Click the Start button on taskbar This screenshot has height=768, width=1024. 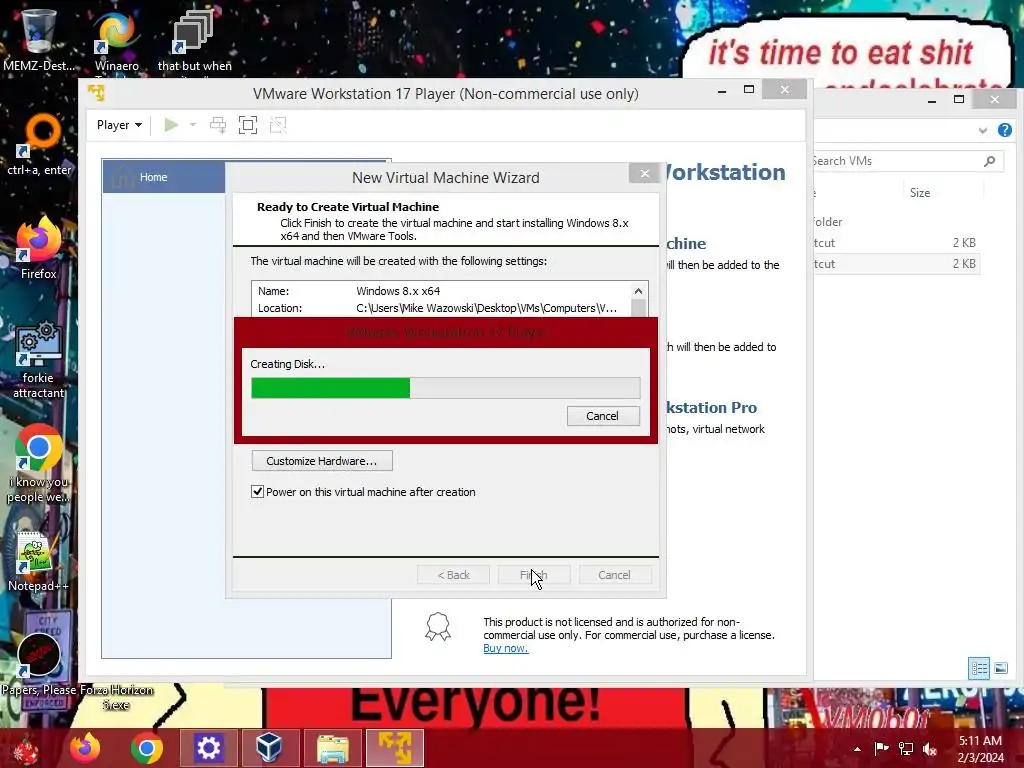26,748
